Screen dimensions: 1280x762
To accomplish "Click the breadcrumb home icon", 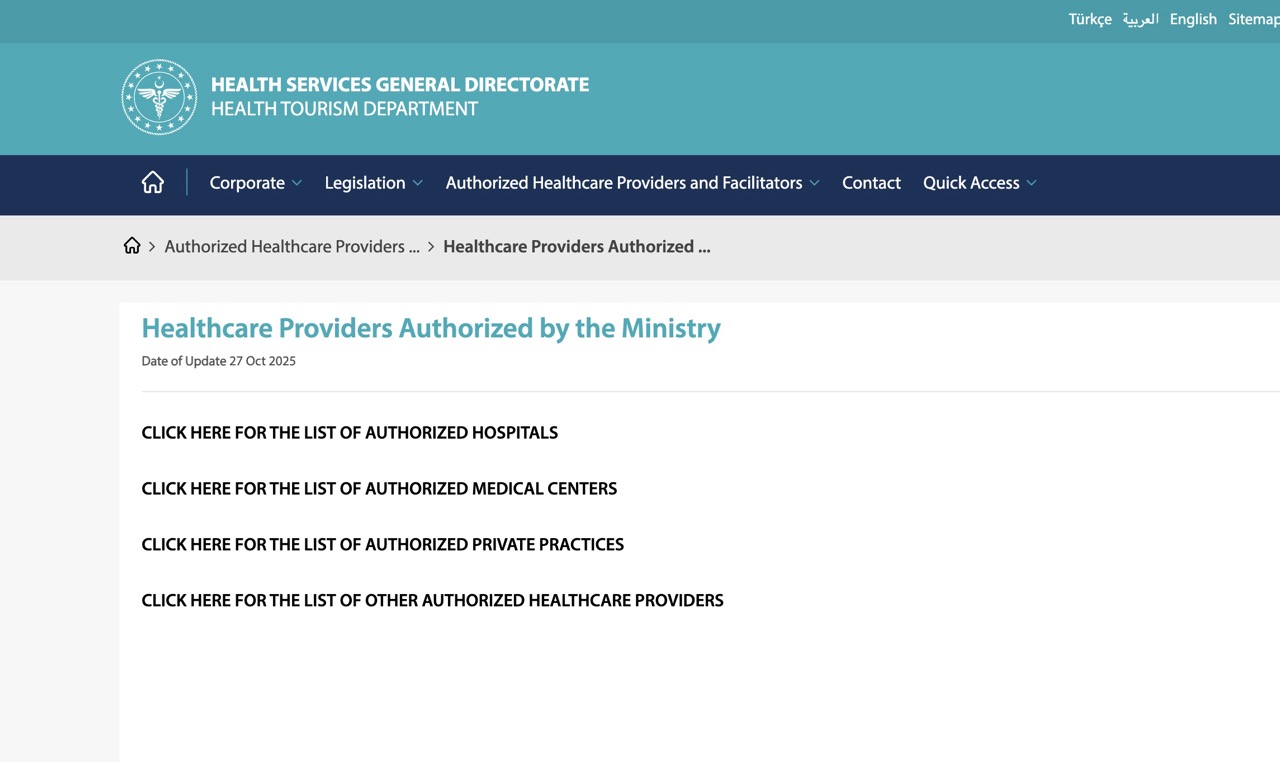I will point(132,246).
